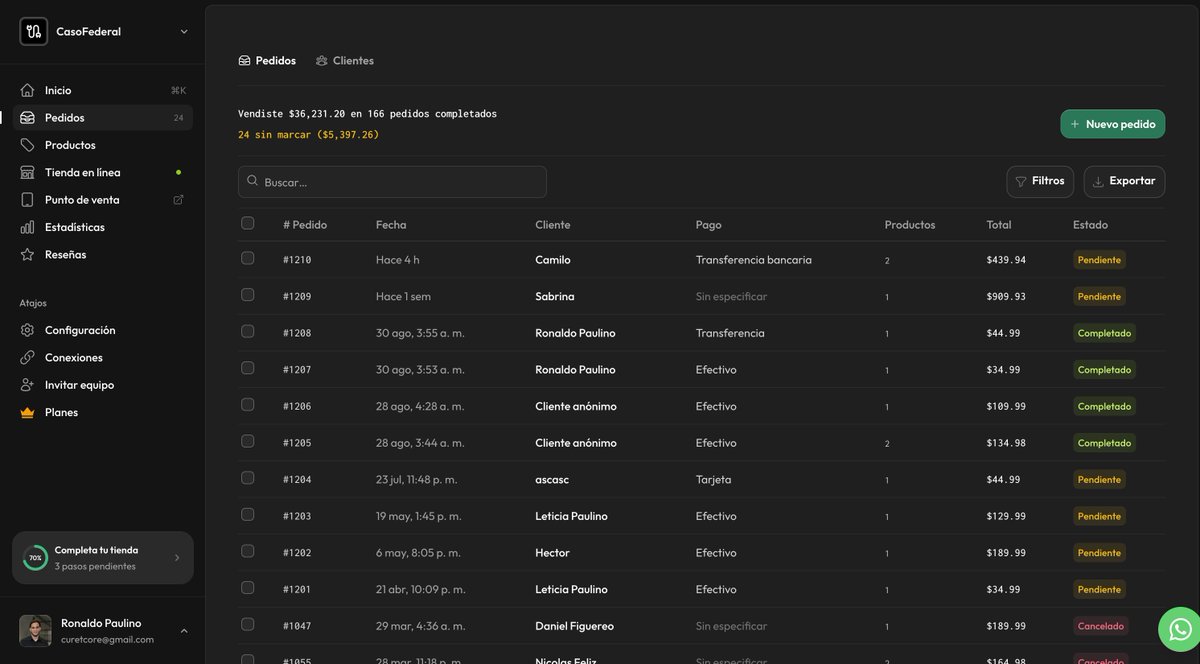Screen dimensions: 1200x664
Task: Open the Filtros dropdown
Action: (1040, 181)
